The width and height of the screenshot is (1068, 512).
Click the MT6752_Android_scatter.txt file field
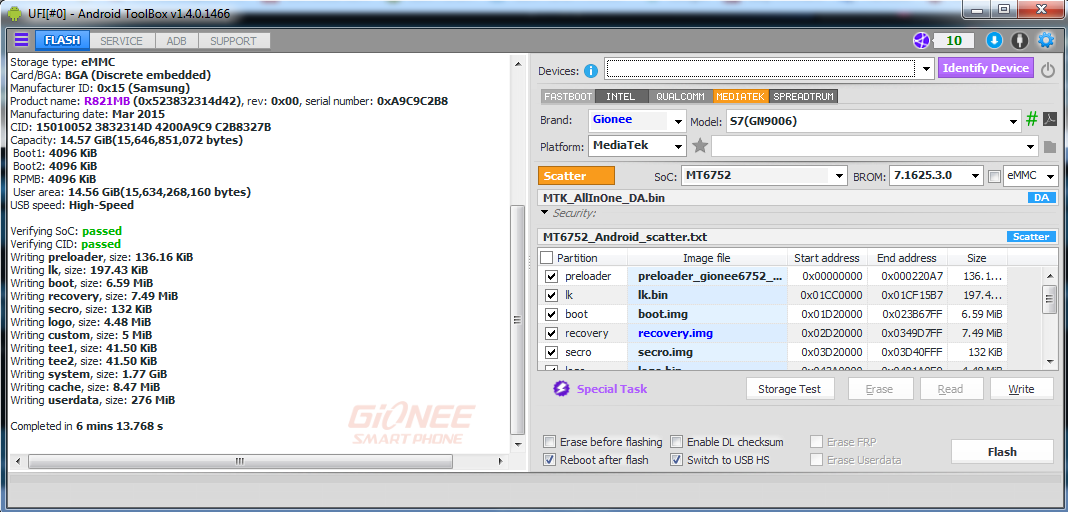pos(771,237)
